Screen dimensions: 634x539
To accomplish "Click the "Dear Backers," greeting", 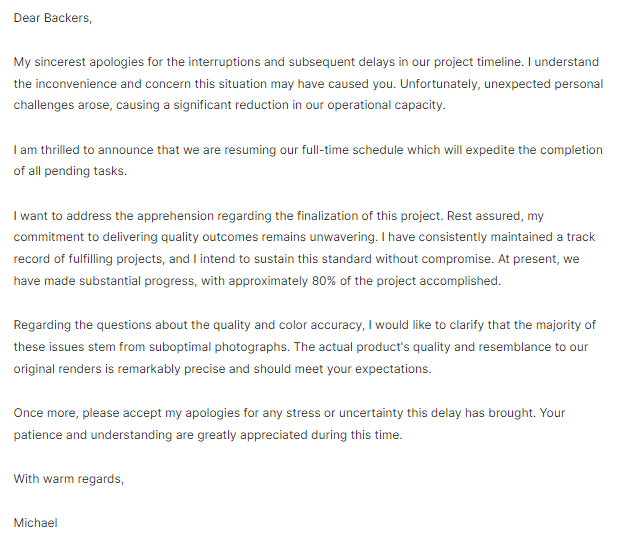I will (52, 17).
